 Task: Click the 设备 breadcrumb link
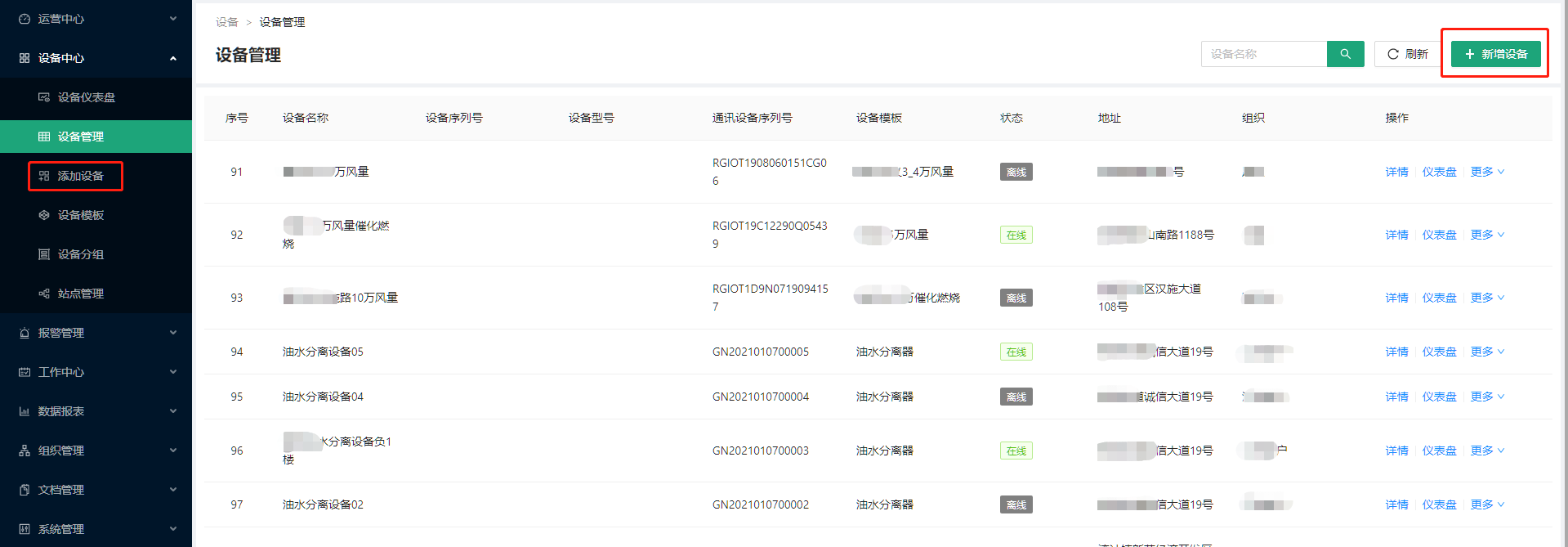coord(226,22)
